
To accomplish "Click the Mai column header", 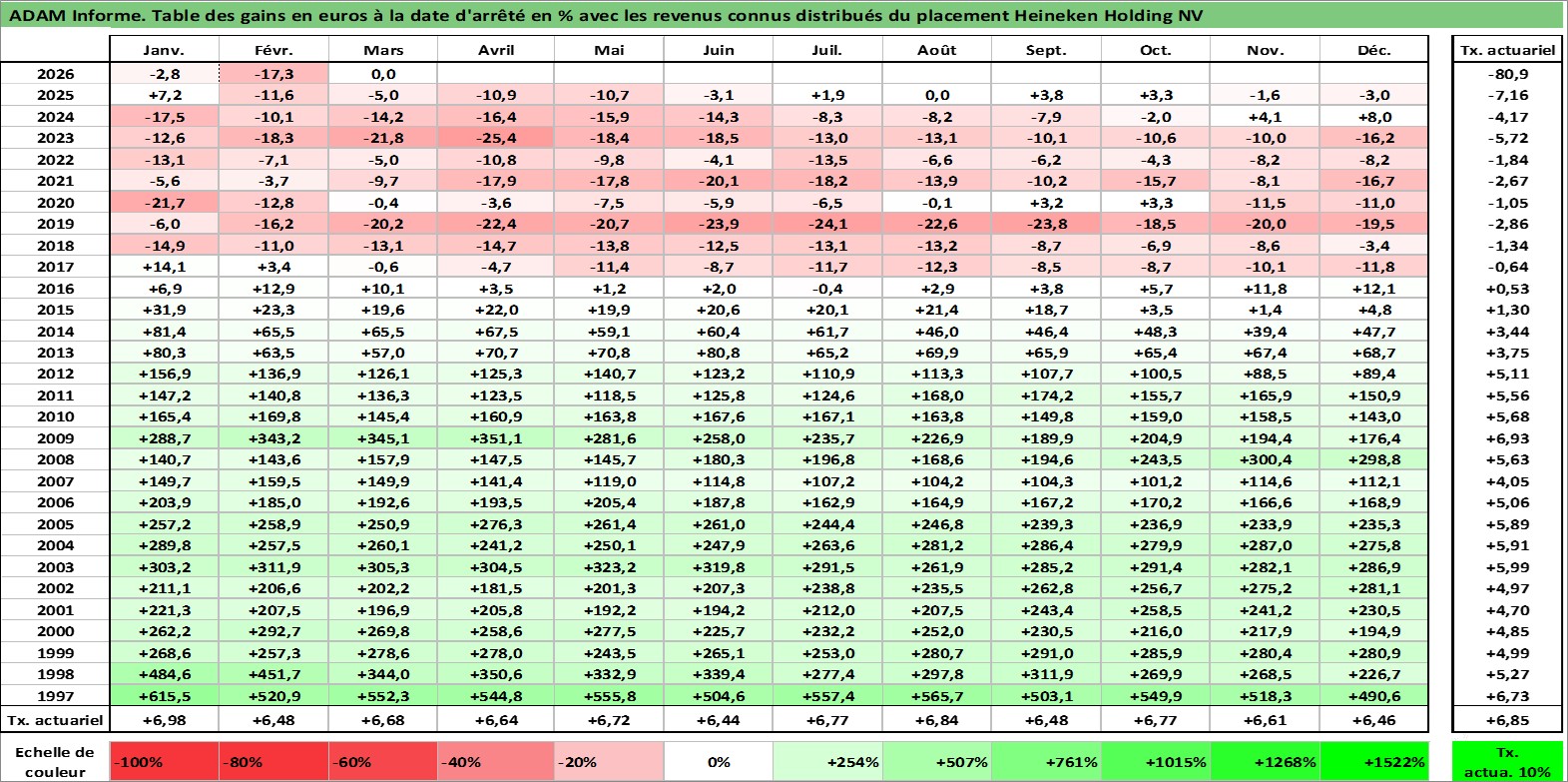I will (x=609, y=50).
